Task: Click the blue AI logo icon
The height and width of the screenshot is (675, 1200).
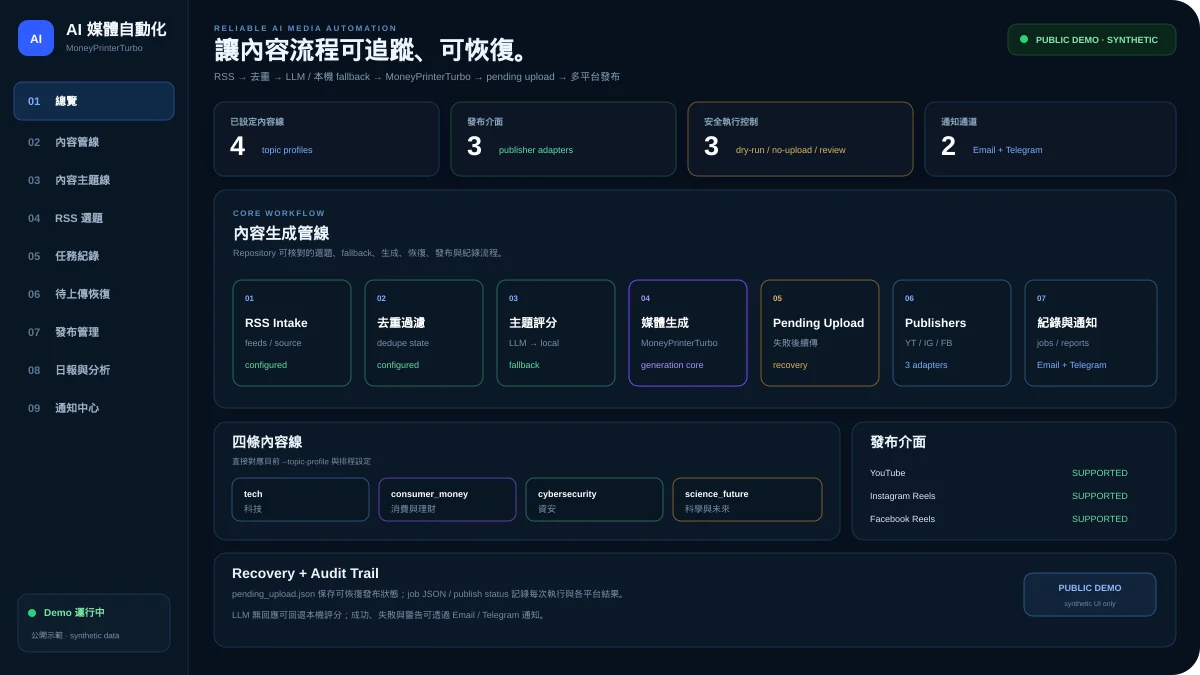Action: click(x=36, y=38)
